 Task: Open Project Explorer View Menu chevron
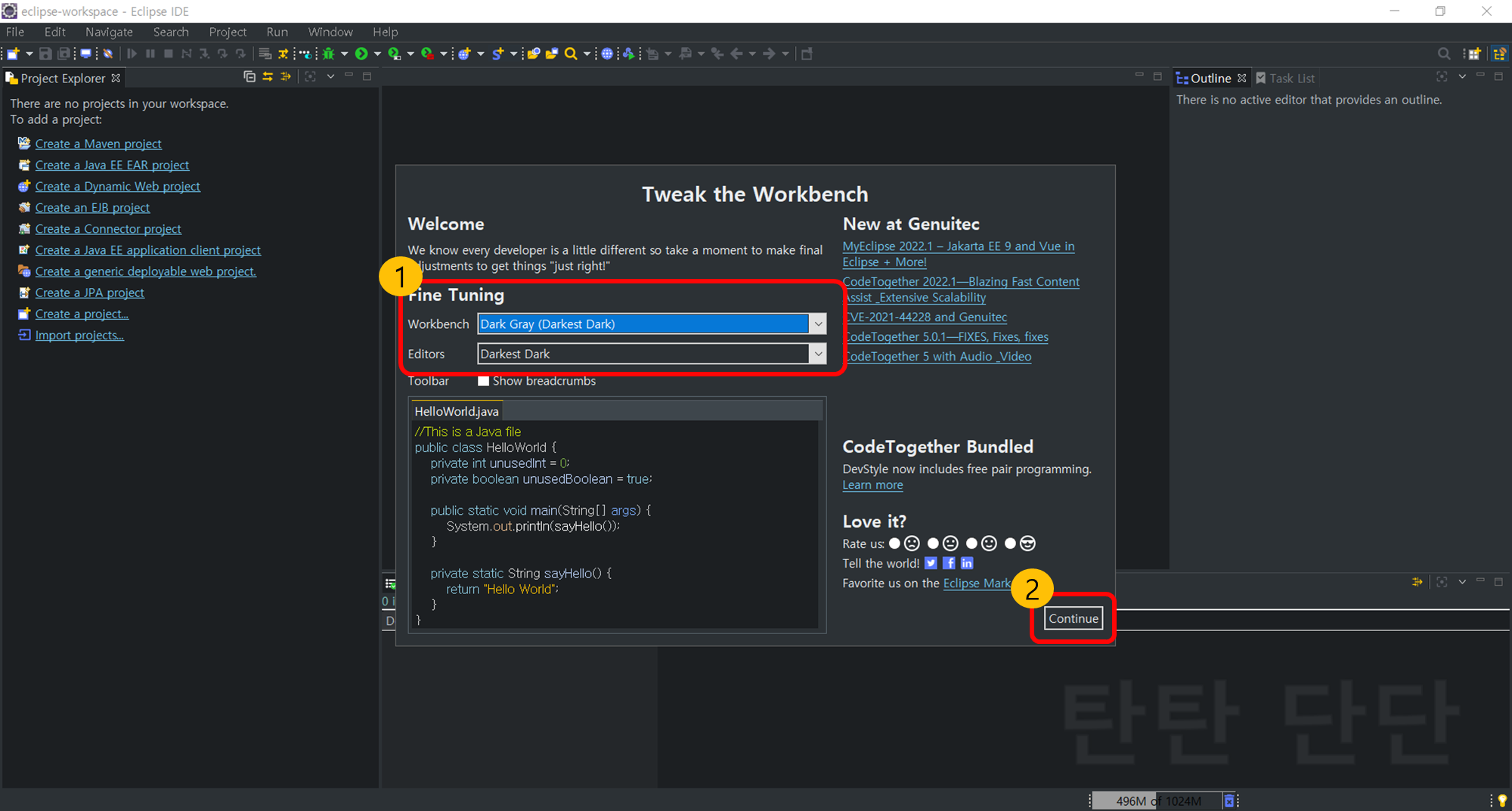coord(330,76)
